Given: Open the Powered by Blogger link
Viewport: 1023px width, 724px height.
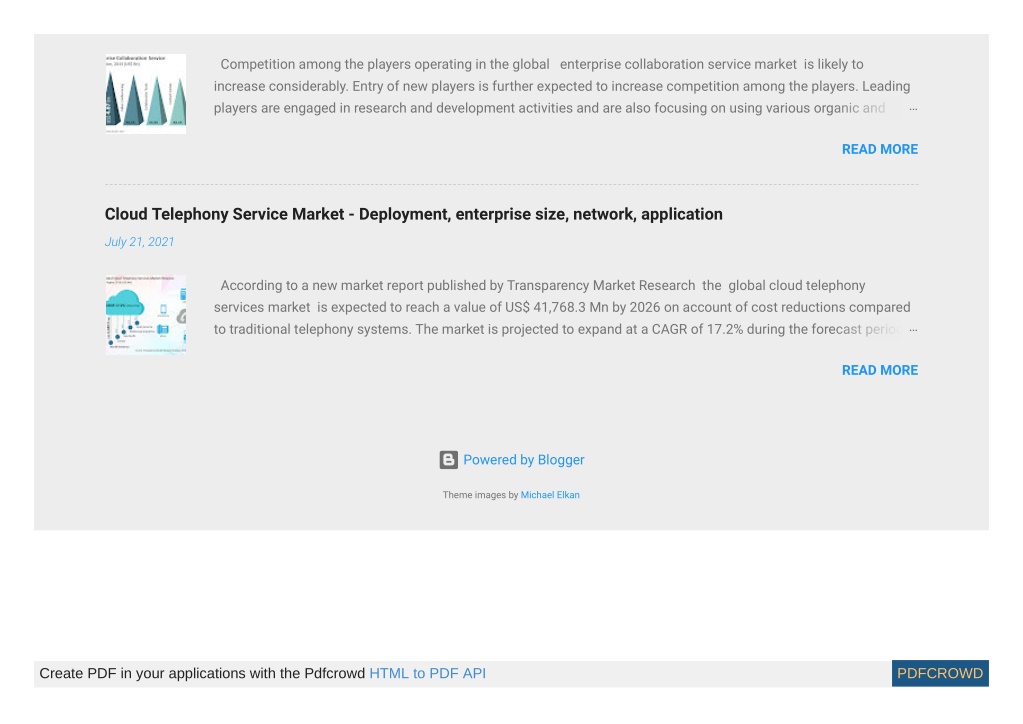Looking at the screenshot, I should 524,460.
